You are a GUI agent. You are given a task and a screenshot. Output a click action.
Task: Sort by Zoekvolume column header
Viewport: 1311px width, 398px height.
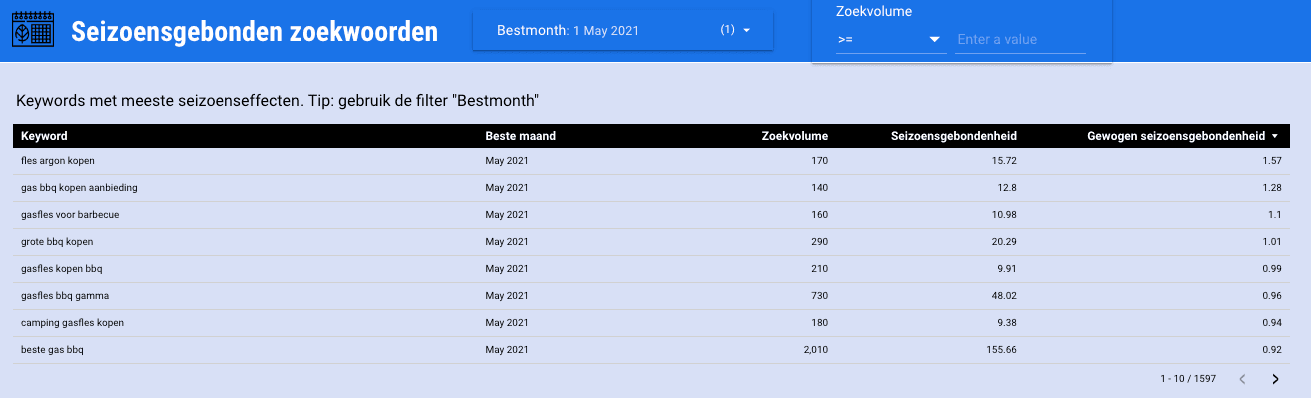[x=795, y=136]
